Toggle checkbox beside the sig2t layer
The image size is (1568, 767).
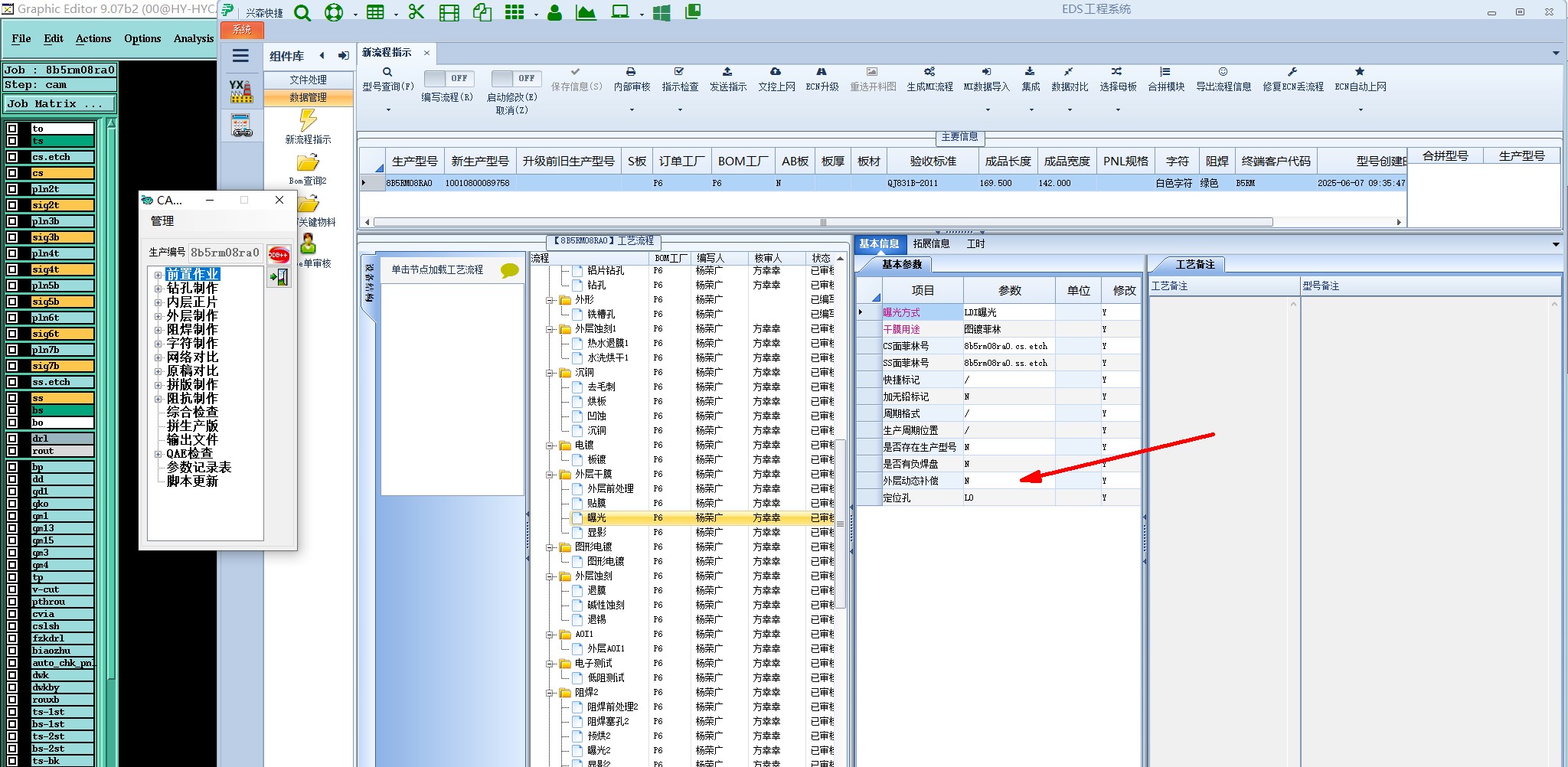click(x=12, y=205)
